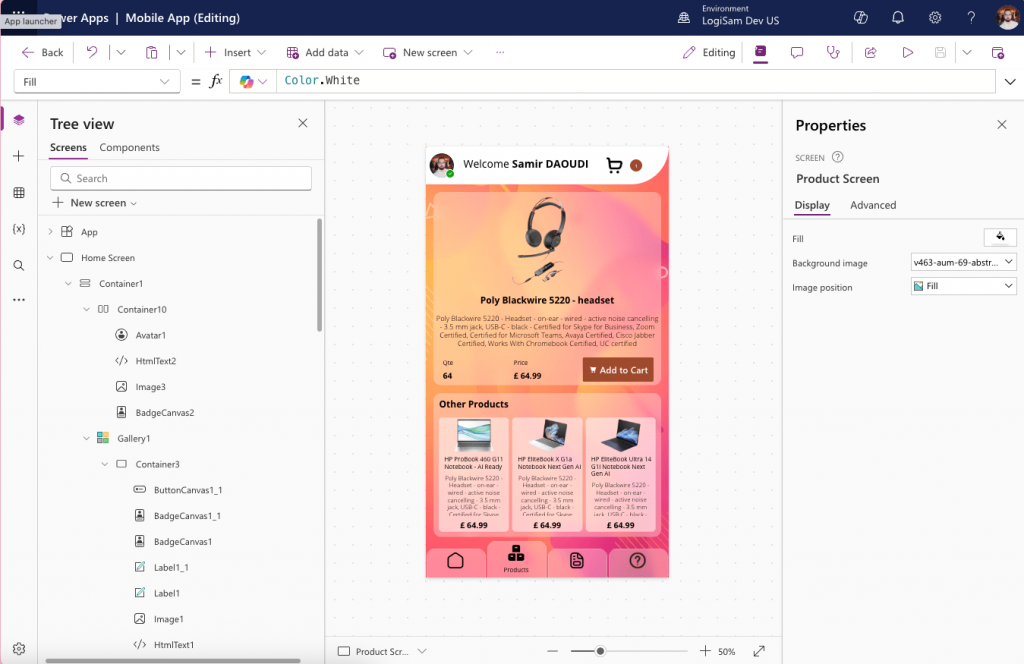Screen dimensions: 1024x664
Task: Click the formula bar Color.White text
Action: tap(322, 80)
